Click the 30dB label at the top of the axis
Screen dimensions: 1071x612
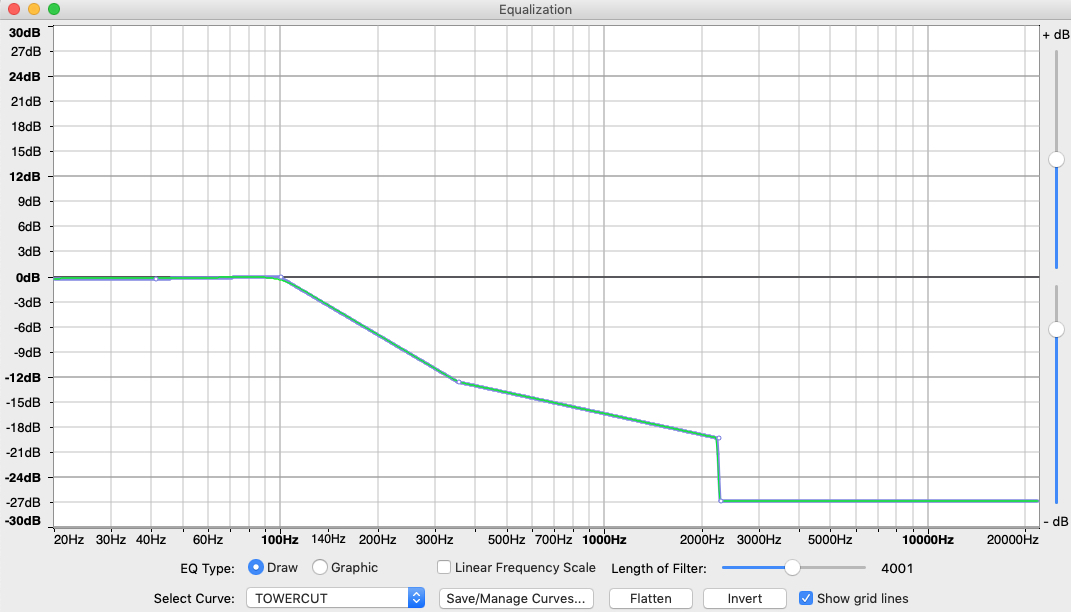[x=25, y=33]
